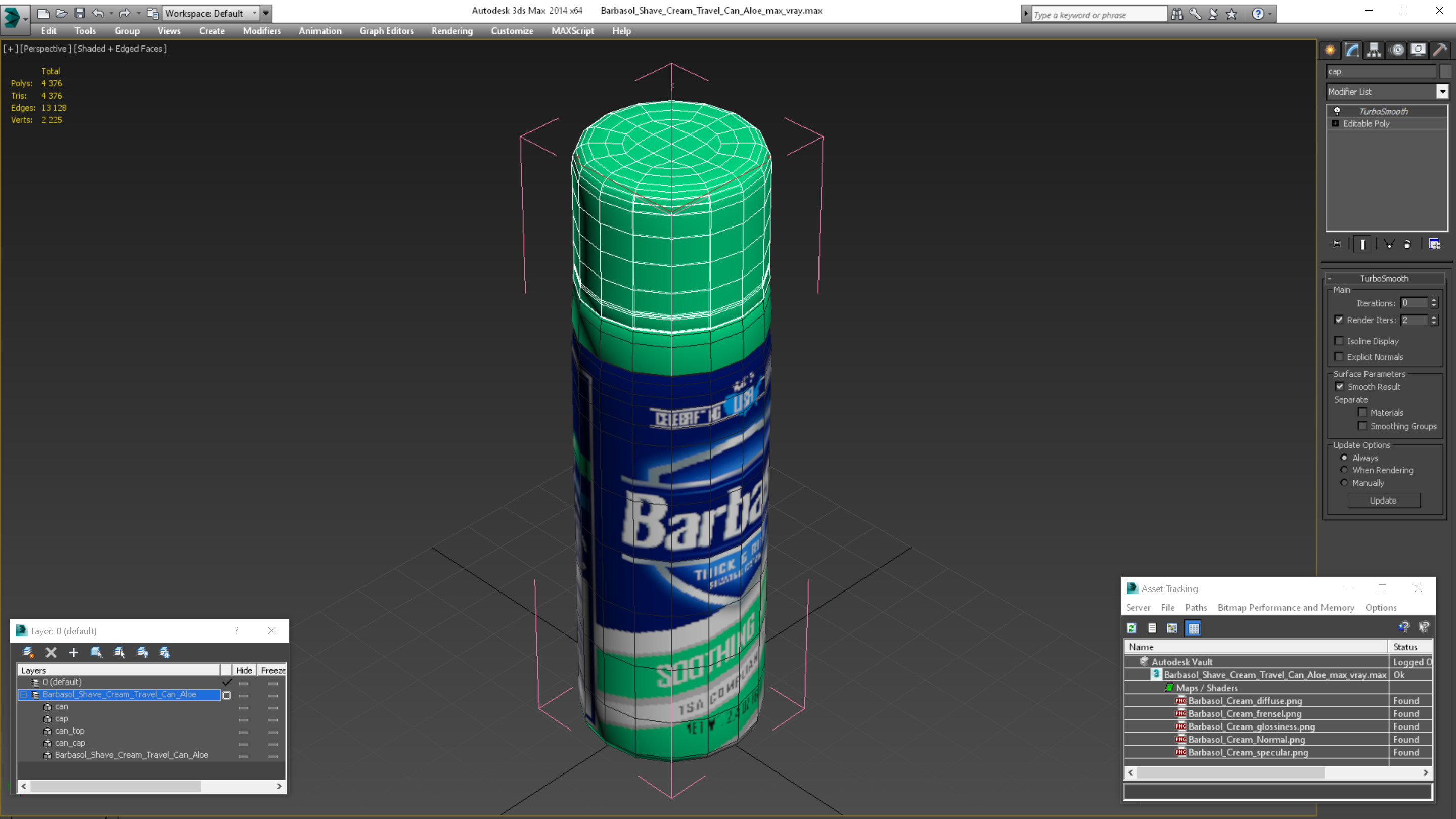Click the Update button
The image size is (1456, 819).
(1383, 500)
